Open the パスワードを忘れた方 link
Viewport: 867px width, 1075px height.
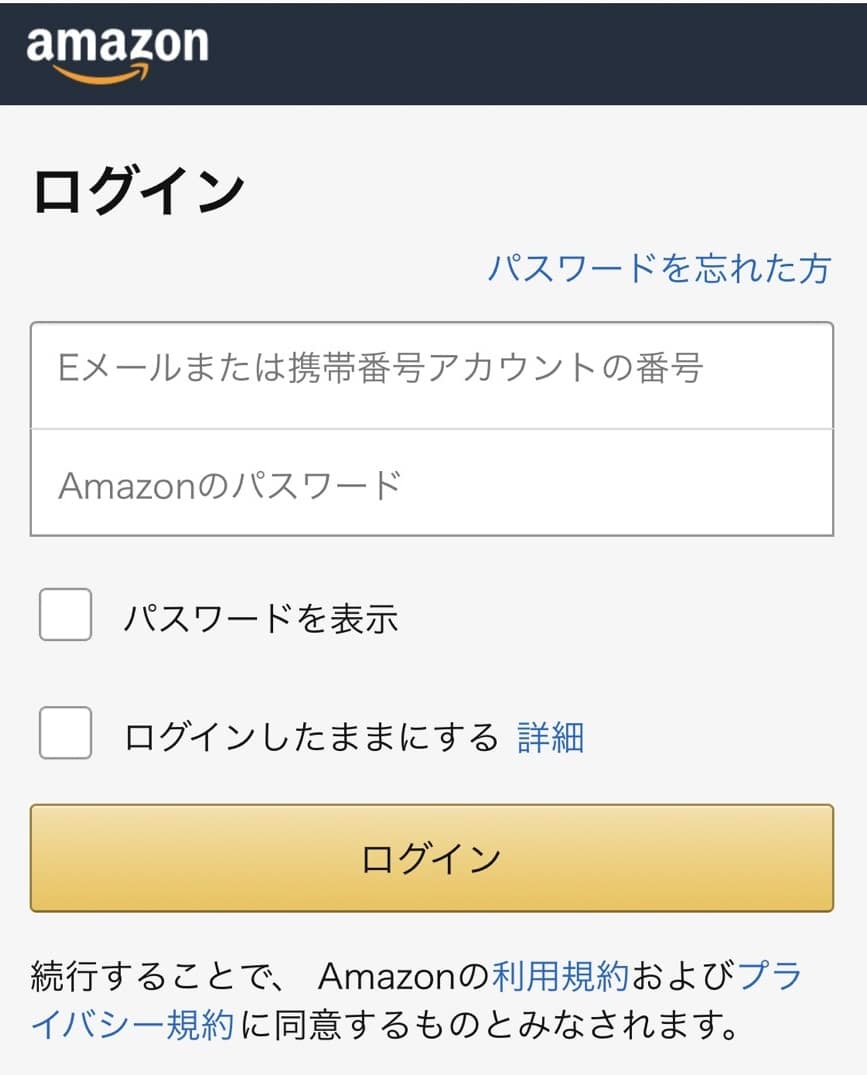pos(659,267)
